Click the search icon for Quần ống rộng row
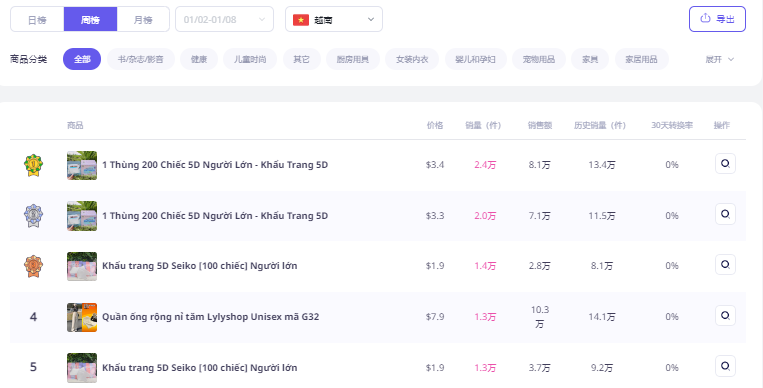 pos(725,315)
